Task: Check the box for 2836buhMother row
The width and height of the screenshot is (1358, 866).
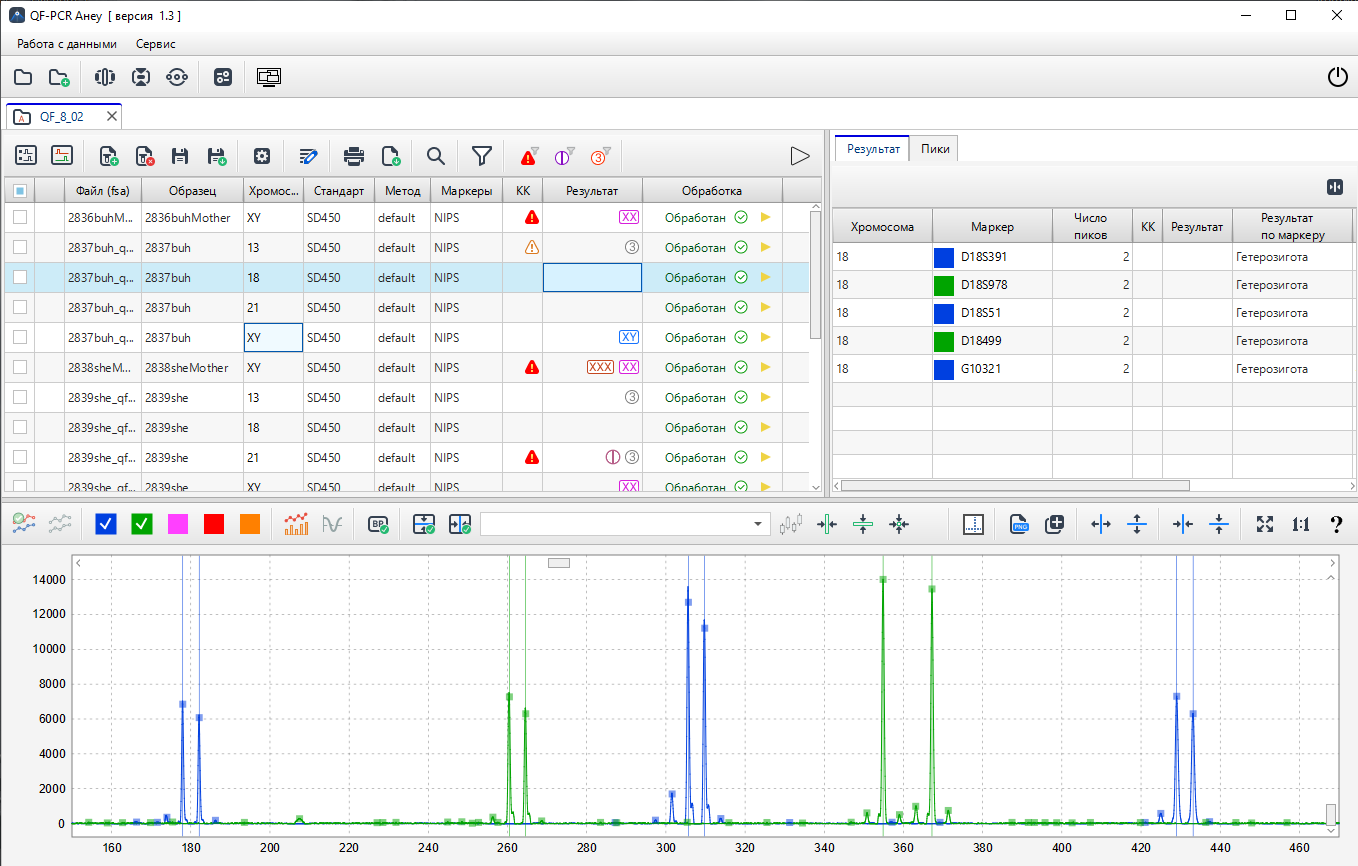Action: coord(20,217)
